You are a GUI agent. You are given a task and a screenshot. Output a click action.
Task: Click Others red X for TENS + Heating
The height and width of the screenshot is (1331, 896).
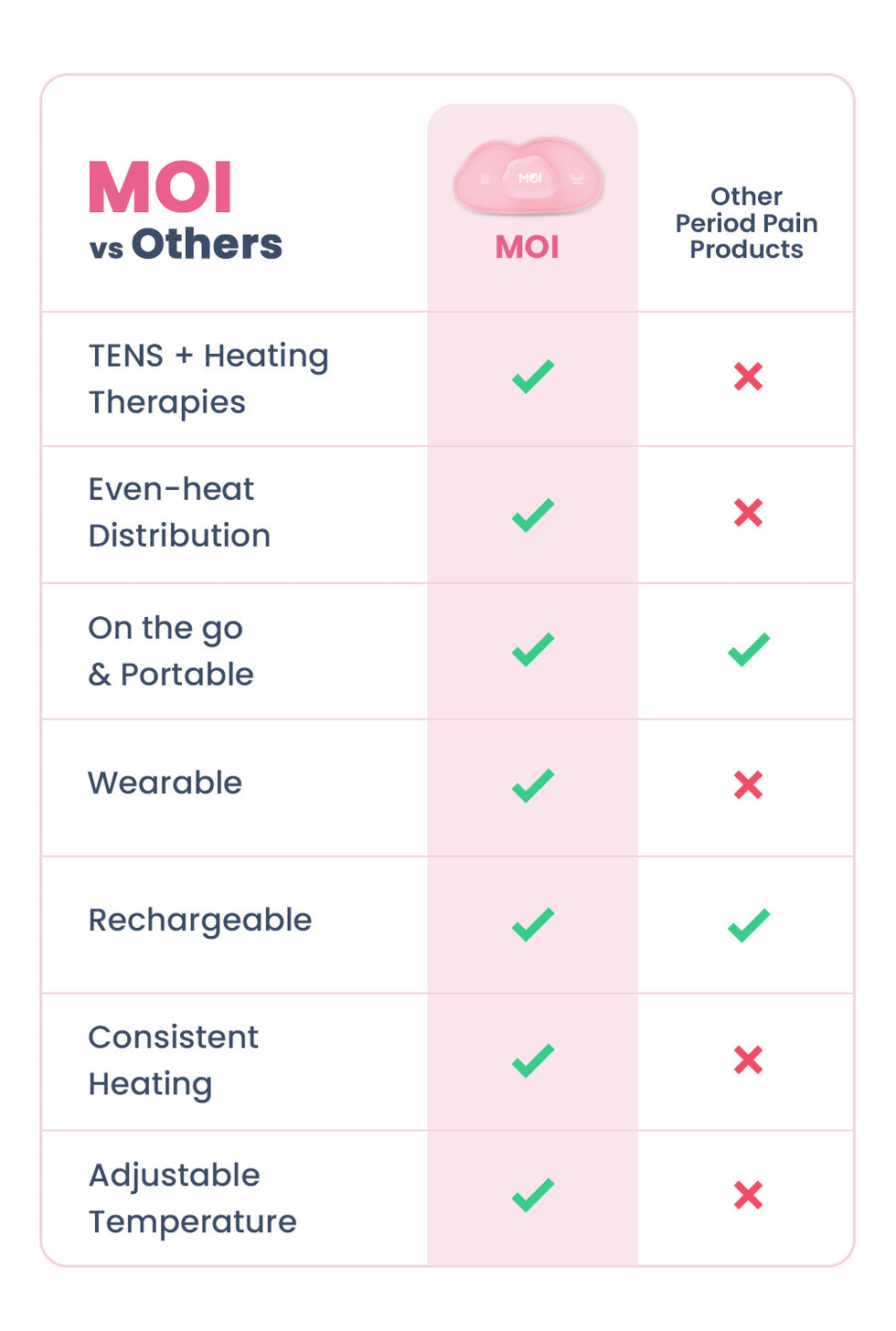pyautogui.click(x=748, y=376)
